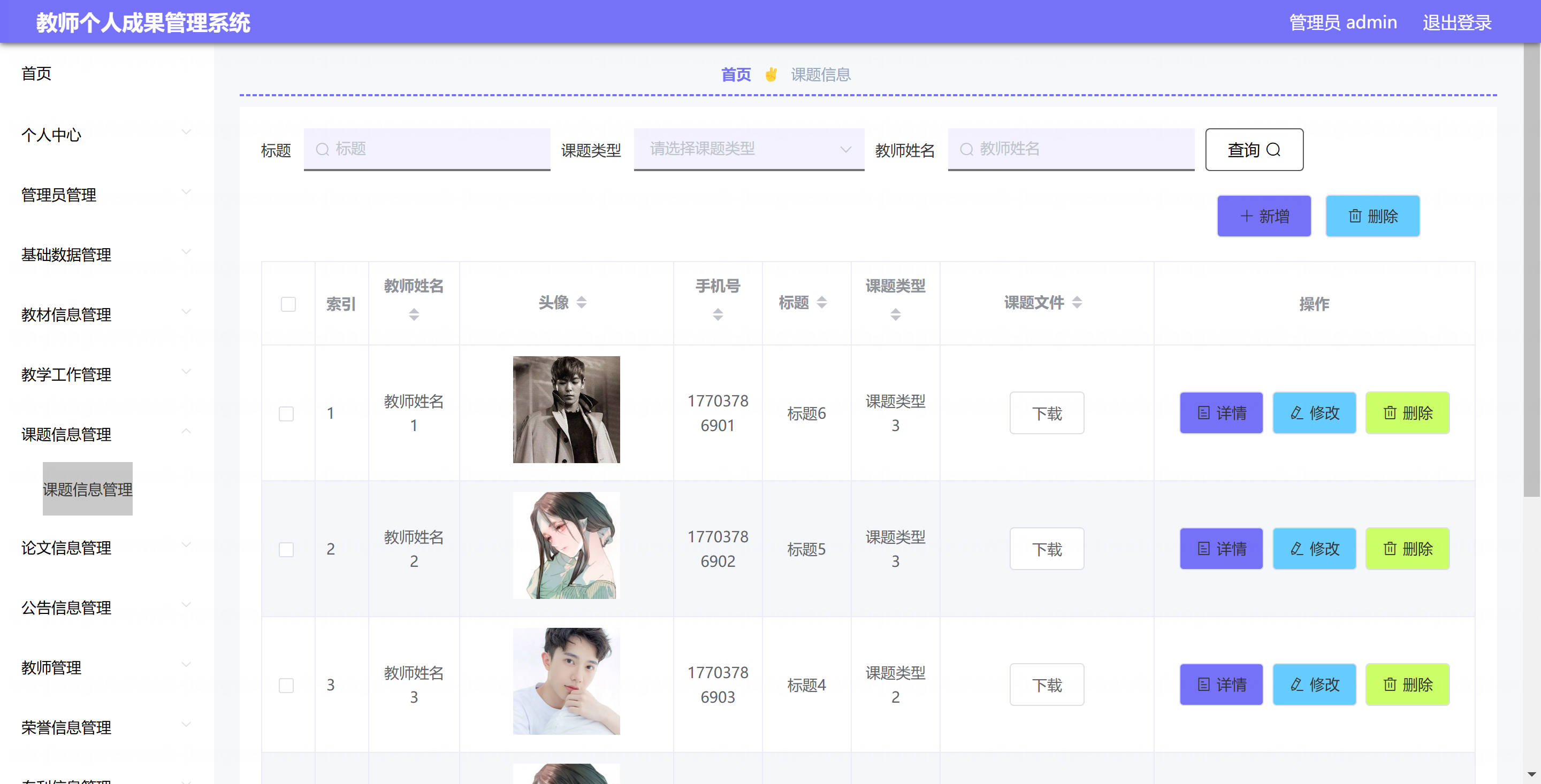Open 详情 for row 标题6

click(x=1221, y=413)
